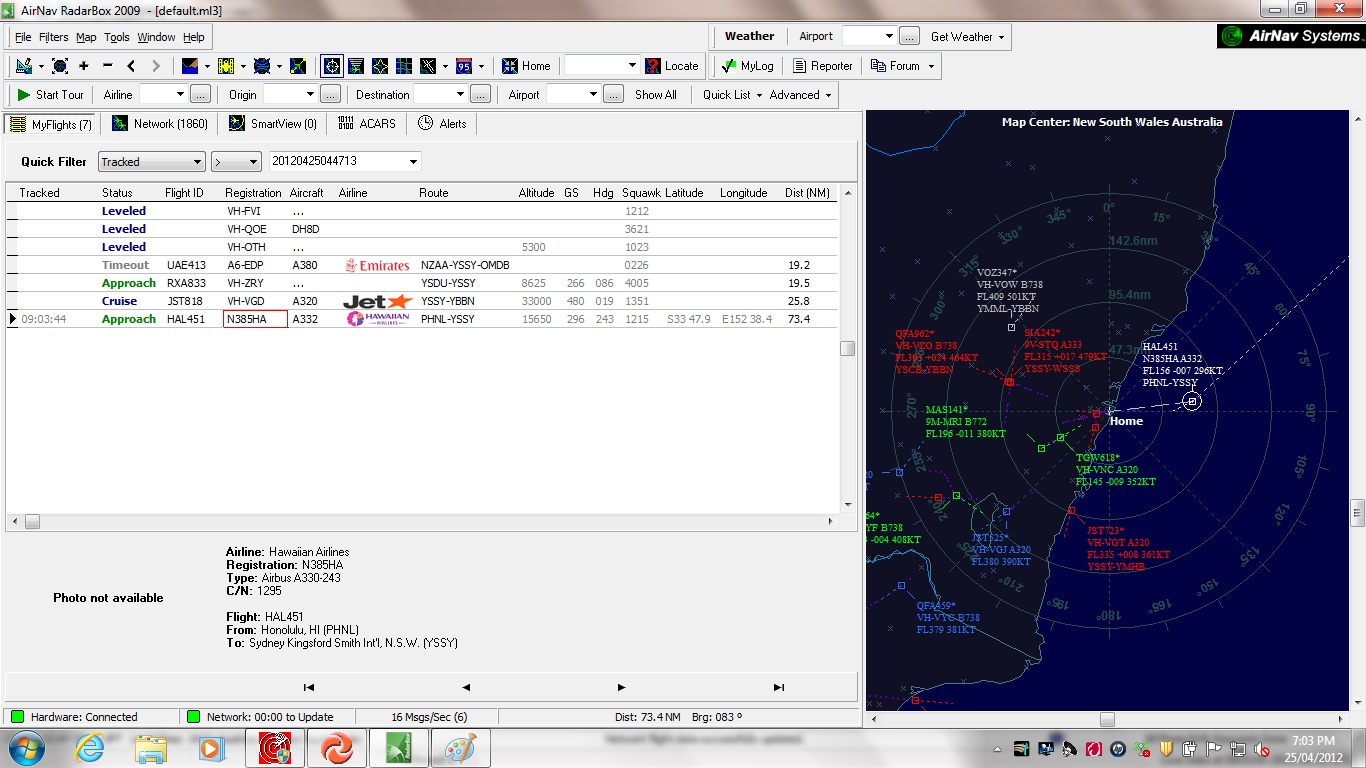Screen dimensions: 1366x768
Task: Click flight list horizontal scrollbar thumb
Action: point(32,521)
